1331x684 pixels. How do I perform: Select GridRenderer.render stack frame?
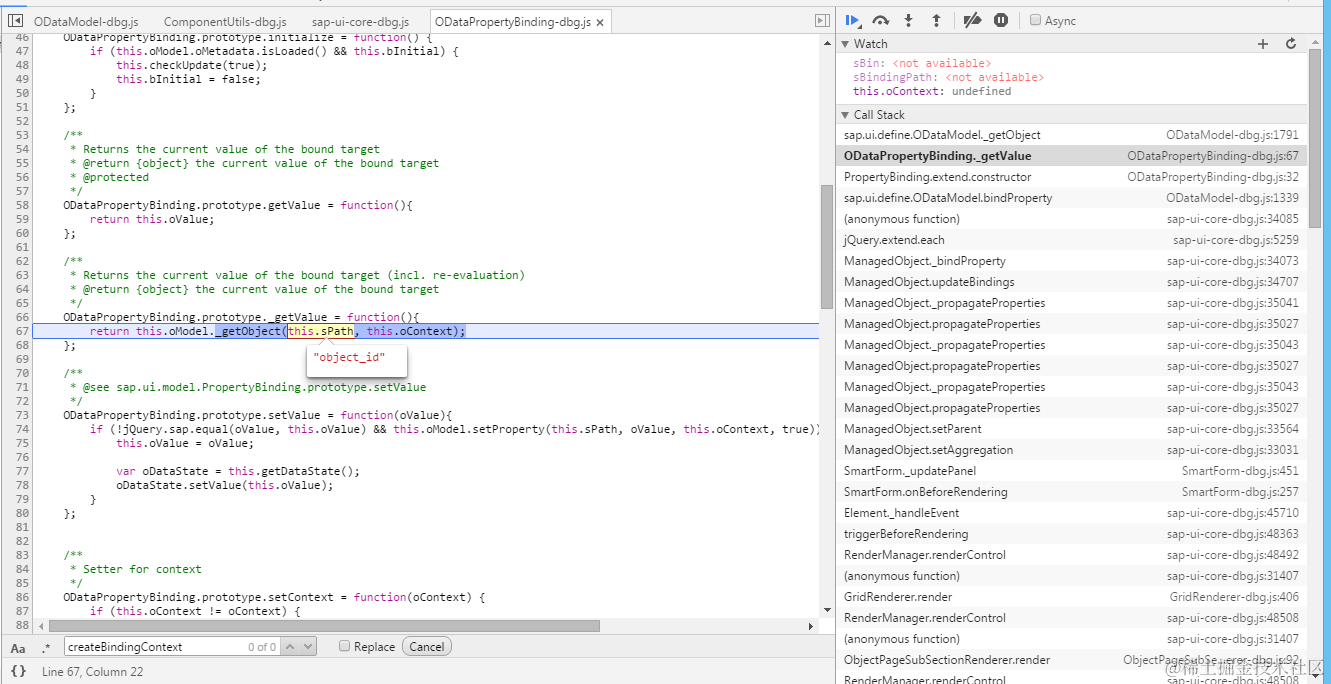[1071, 597]
